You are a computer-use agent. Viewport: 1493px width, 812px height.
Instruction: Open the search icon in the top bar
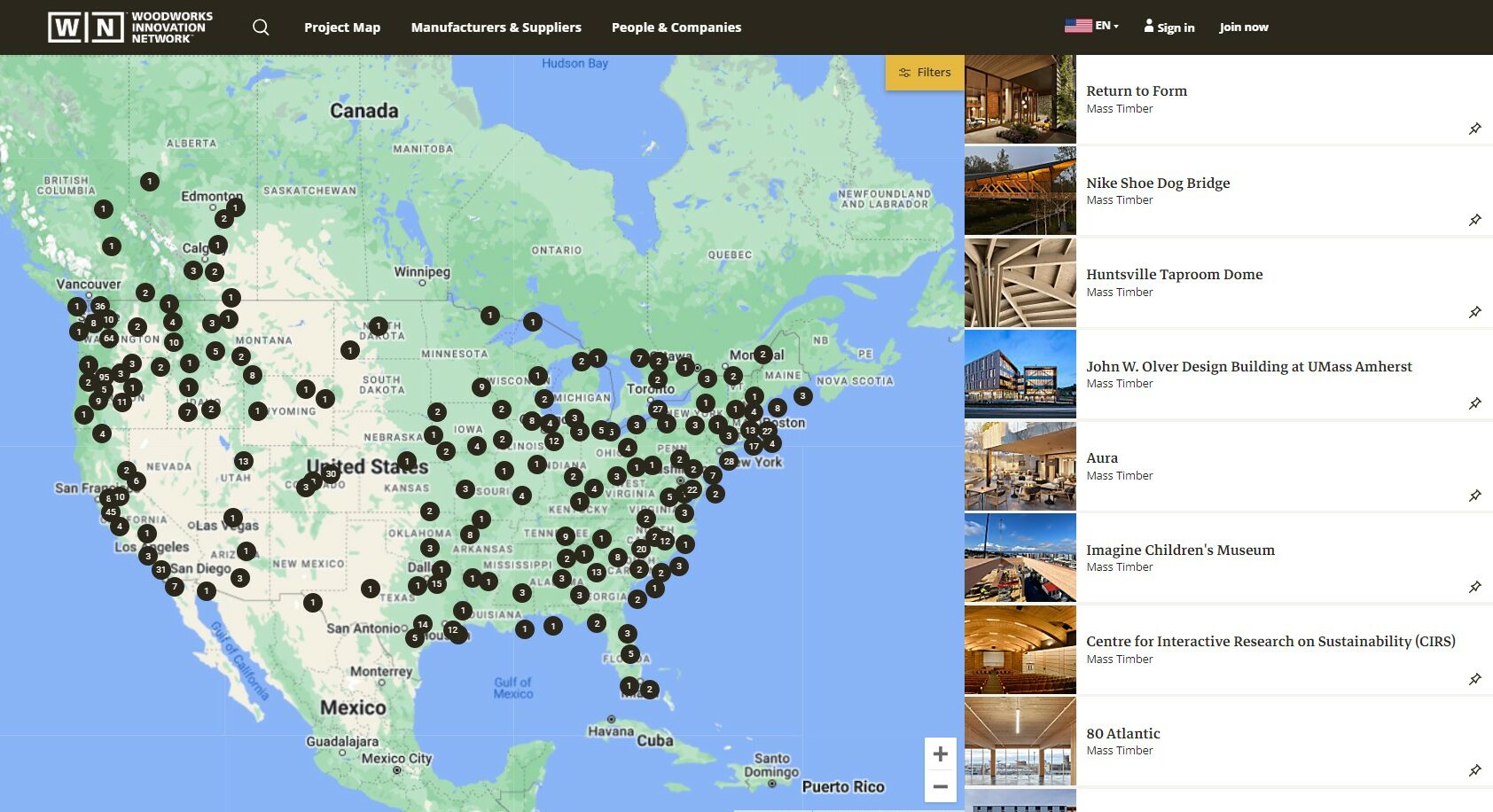[x=260, y=27]
